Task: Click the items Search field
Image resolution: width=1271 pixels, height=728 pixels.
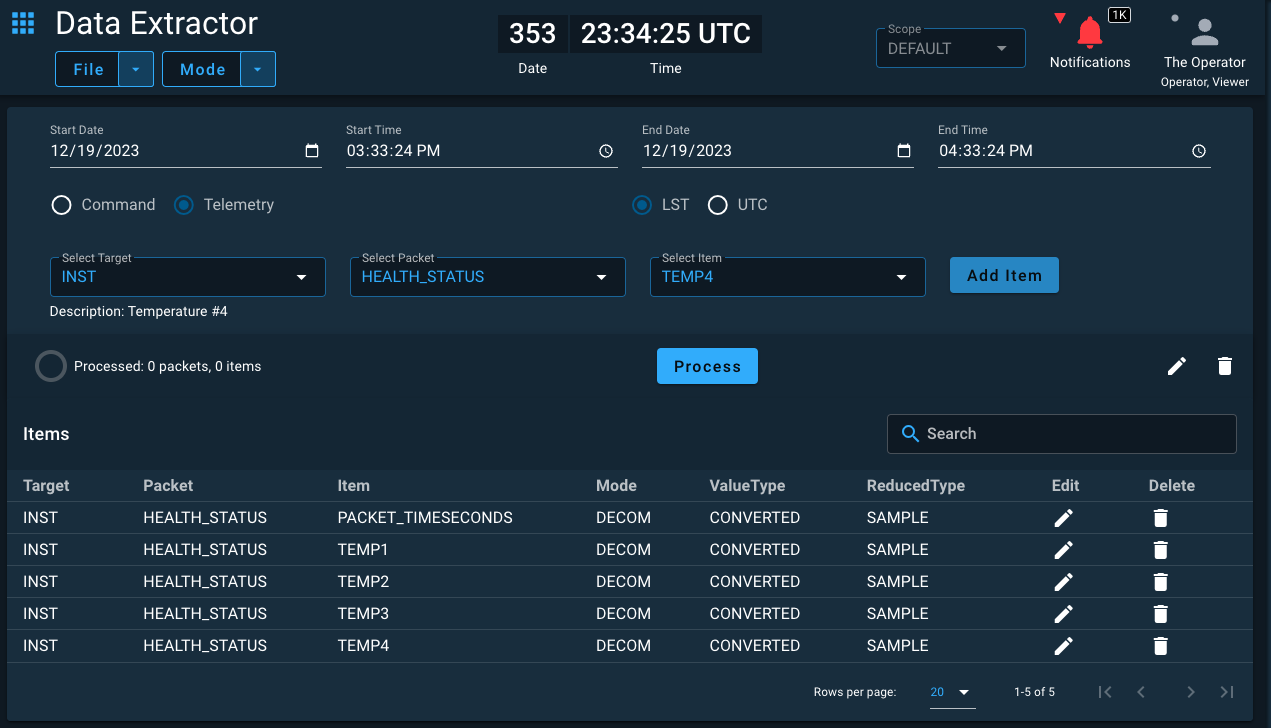Action: coord(1062,434)
